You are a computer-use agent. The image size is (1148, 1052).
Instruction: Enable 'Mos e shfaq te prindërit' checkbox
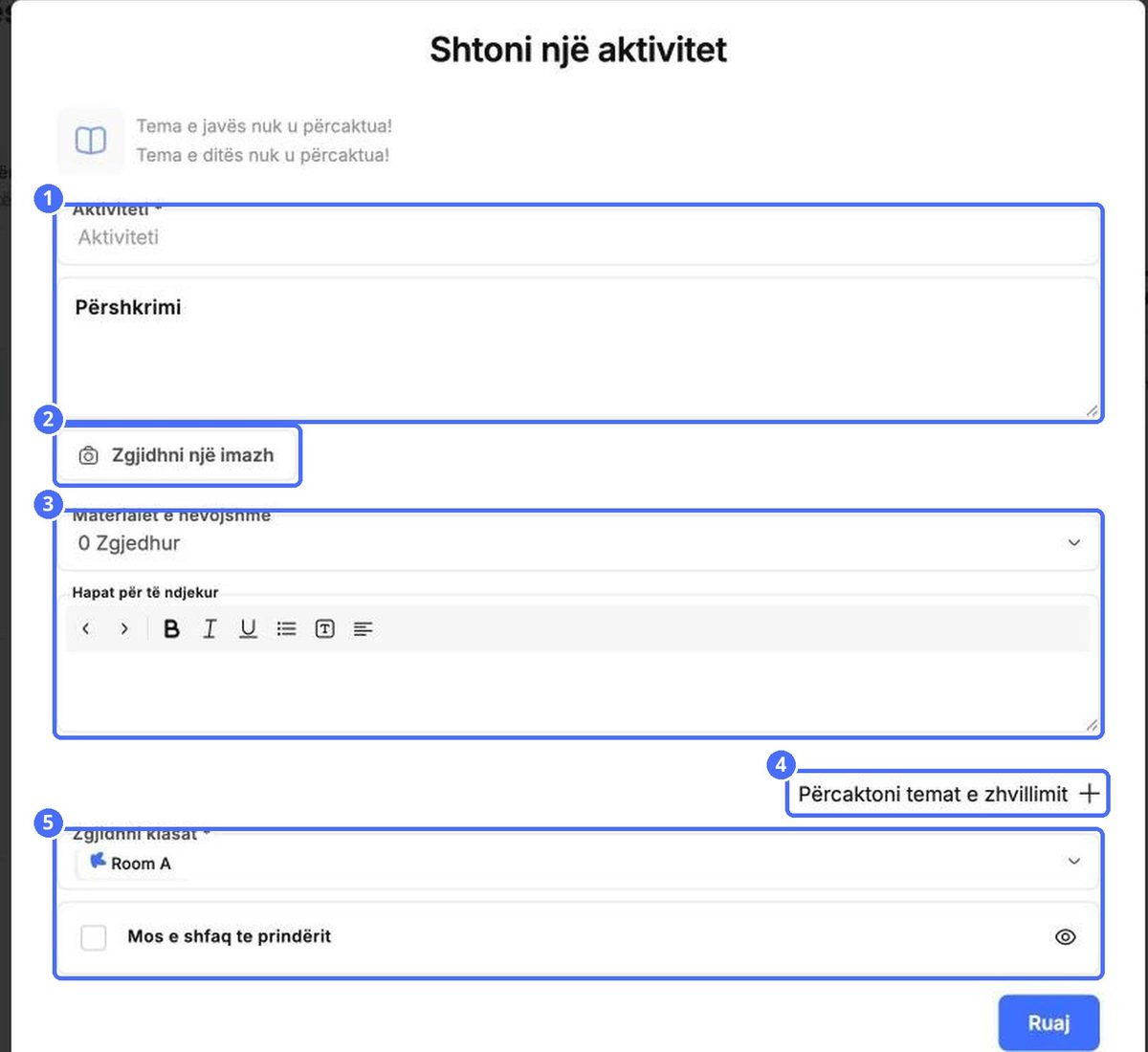[94, 937]
